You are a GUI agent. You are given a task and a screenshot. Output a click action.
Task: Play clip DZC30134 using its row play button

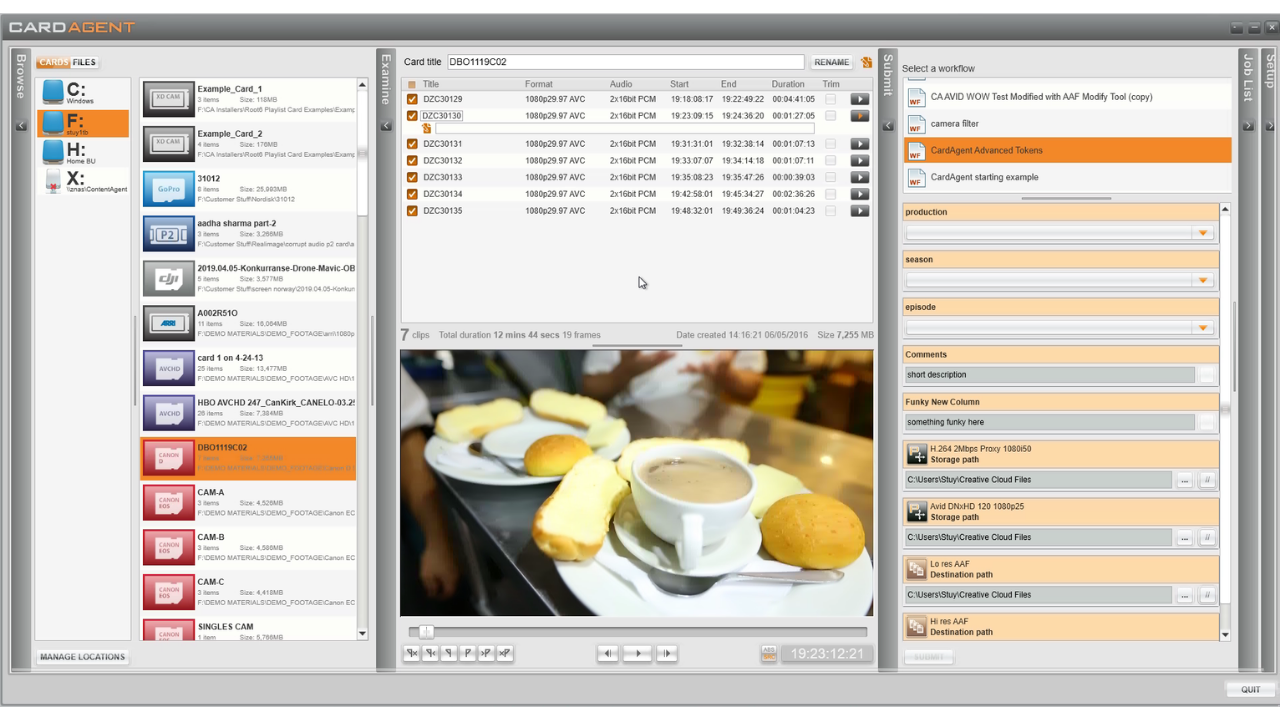(860, 194)
